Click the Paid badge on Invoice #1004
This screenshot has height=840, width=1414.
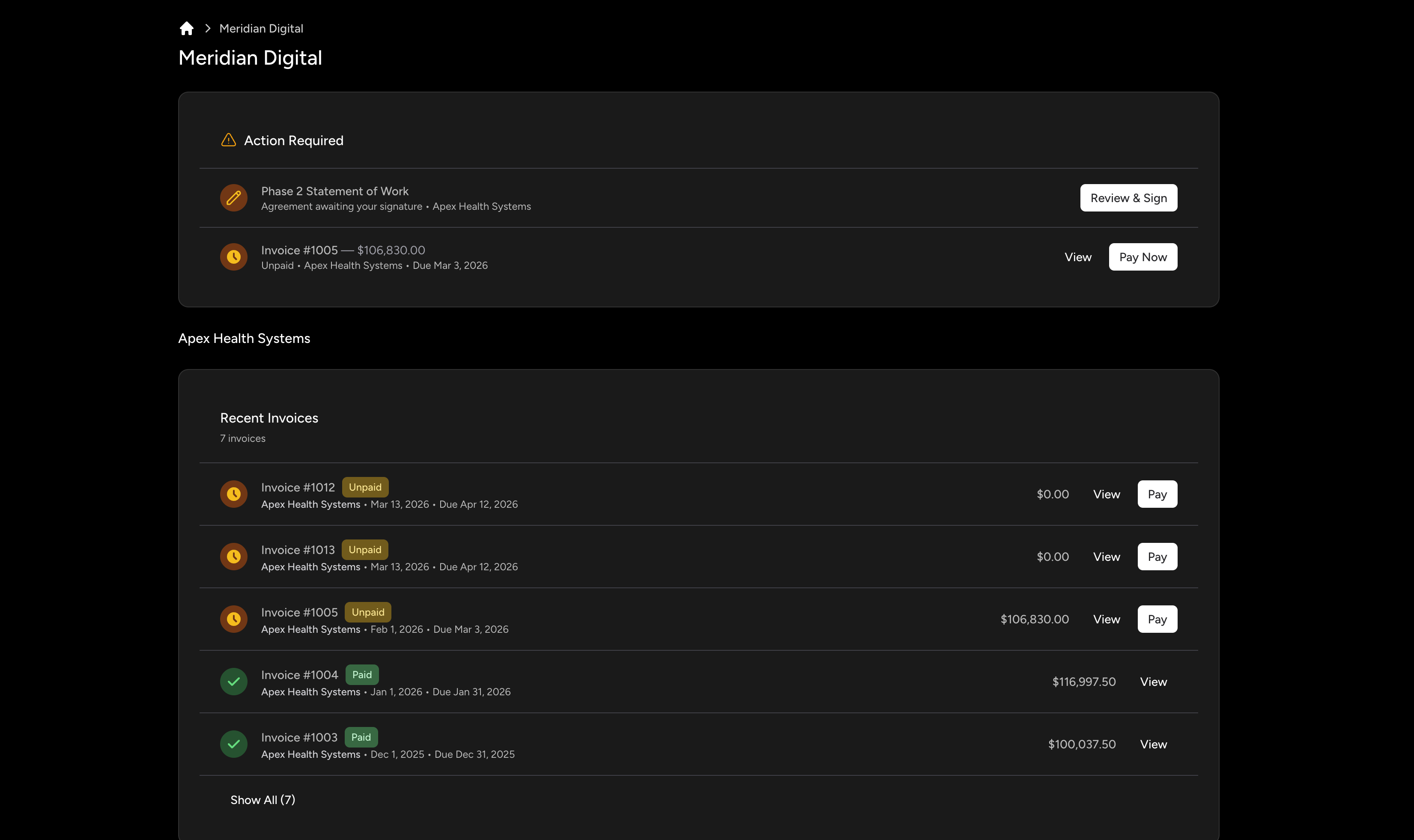click(x=362, y=674)
